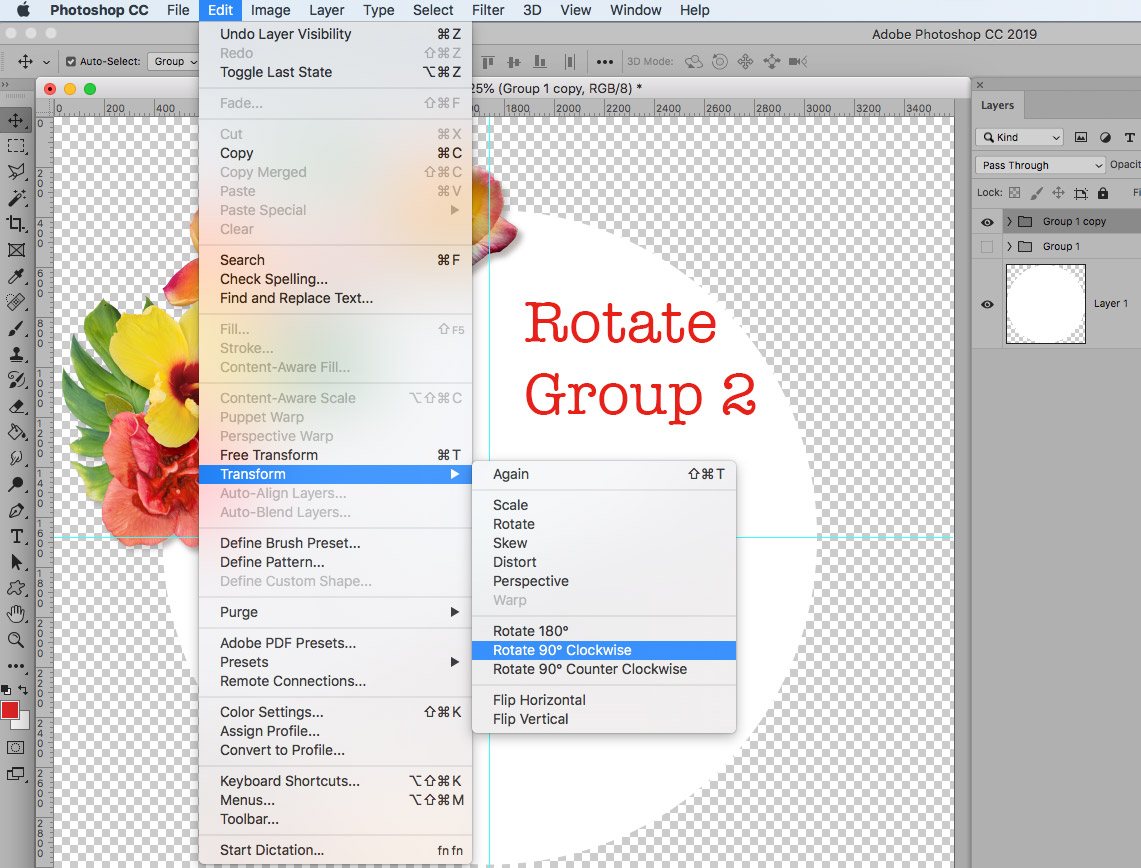Screen dimensions: 1141x868
Task: Select the Custom Shape tool
Action: click(x=15, y=588)
